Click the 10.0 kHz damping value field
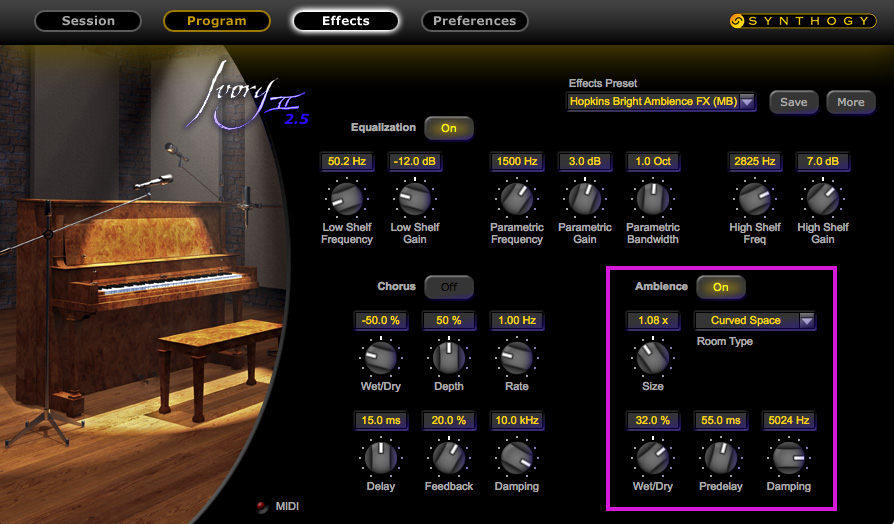Screen dimensions: 894x524 517,420
